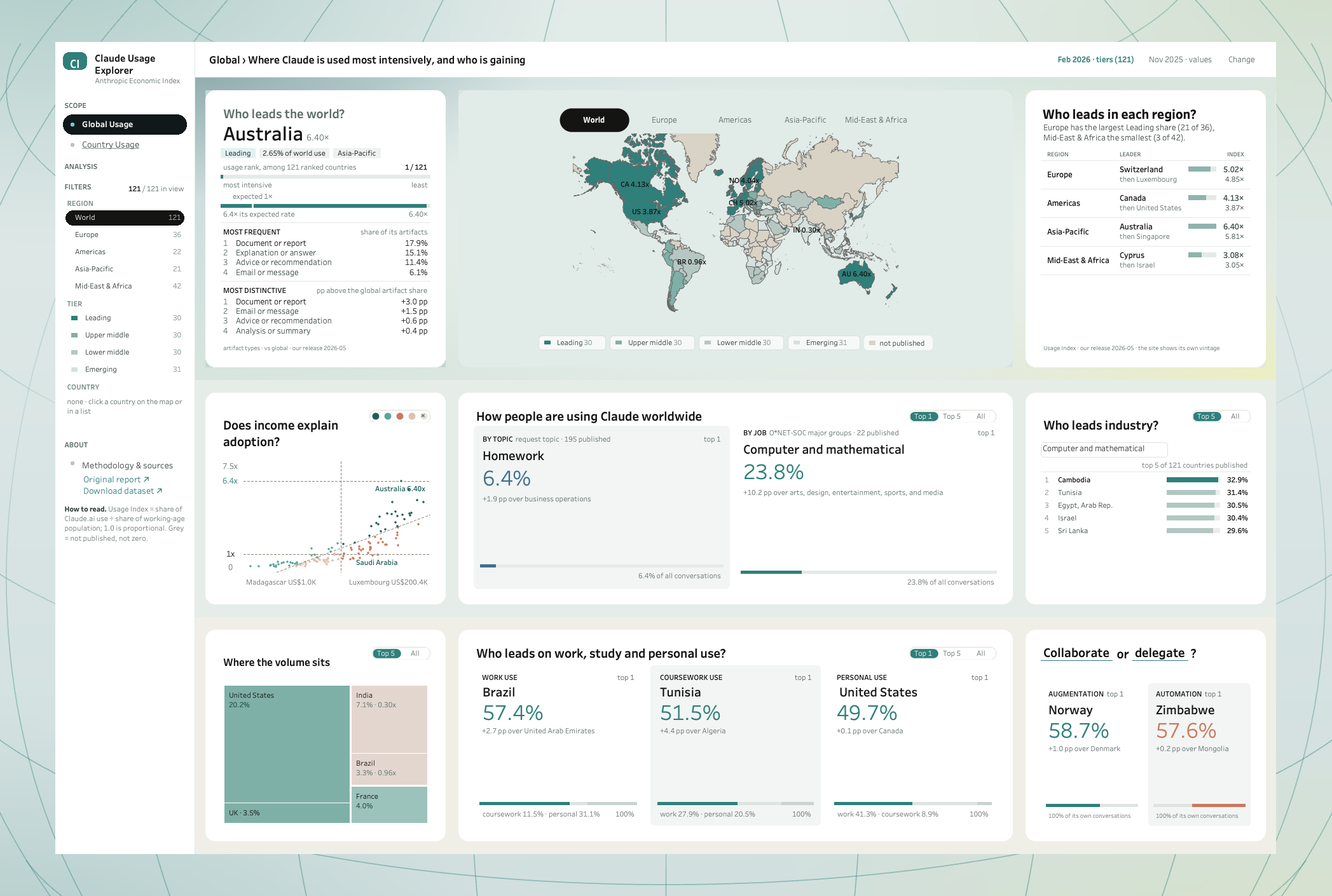This screenshot has width=1332, height=896.
Task: Click Global breadcrumb in header
Action: click(224, 60)
